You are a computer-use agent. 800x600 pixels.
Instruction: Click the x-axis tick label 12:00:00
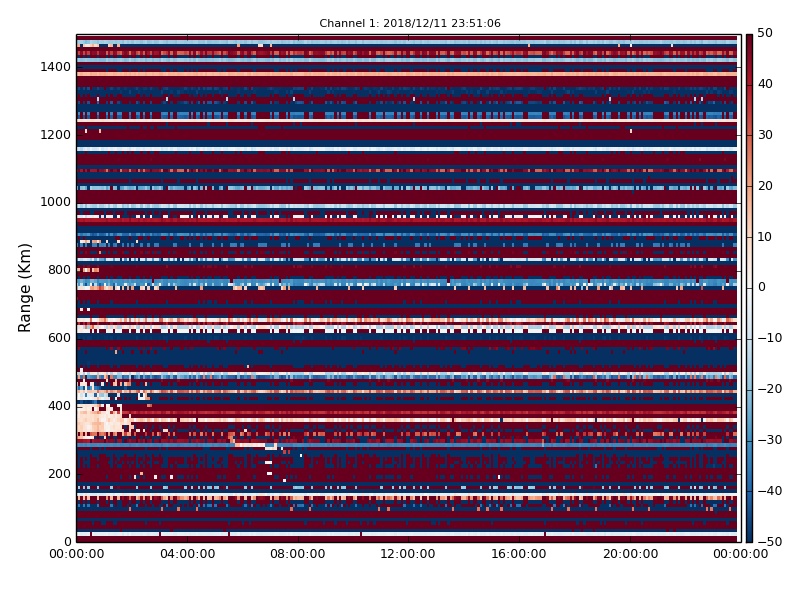408,554
